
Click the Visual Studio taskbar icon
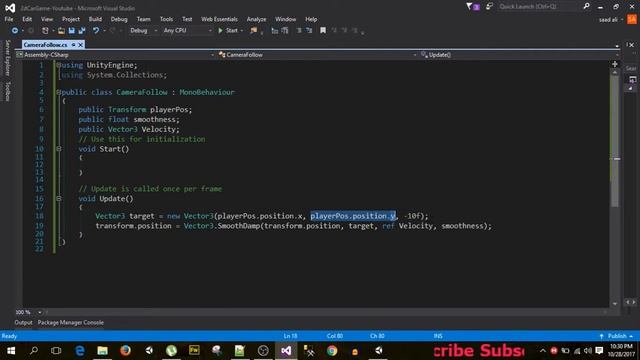tap(286, 351)
